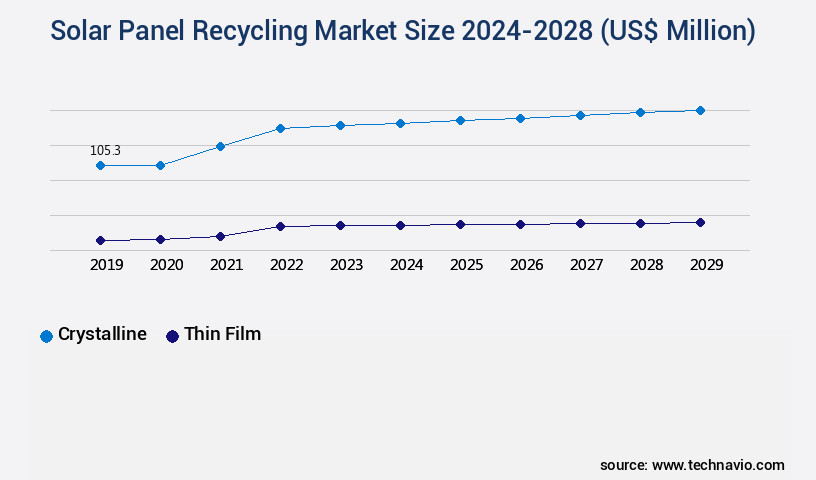
Task: Select the Crystalline data point for 2020
Action: [x=160, y=165]
